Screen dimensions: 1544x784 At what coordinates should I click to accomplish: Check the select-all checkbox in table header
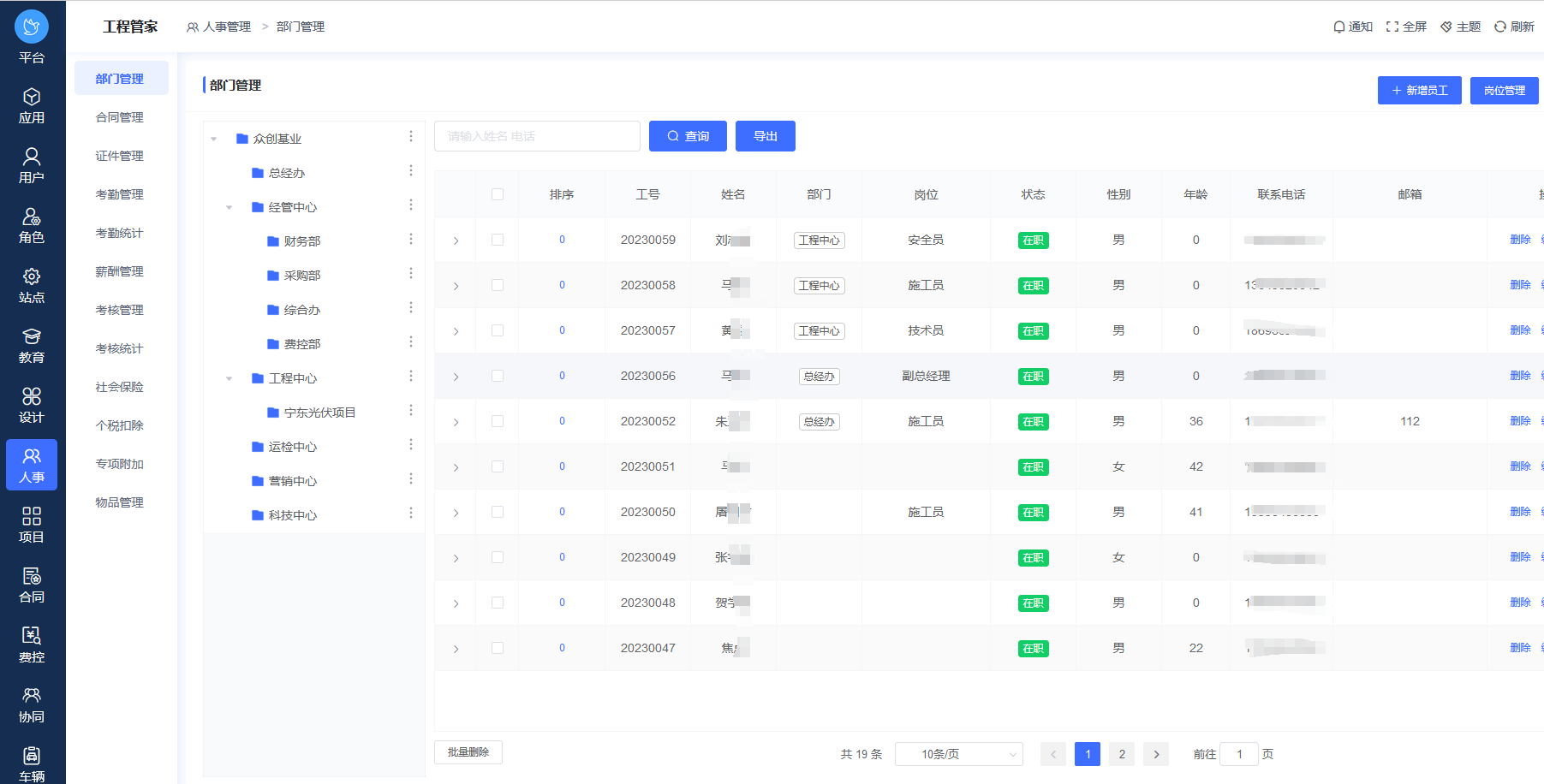[x=498, y=194]
